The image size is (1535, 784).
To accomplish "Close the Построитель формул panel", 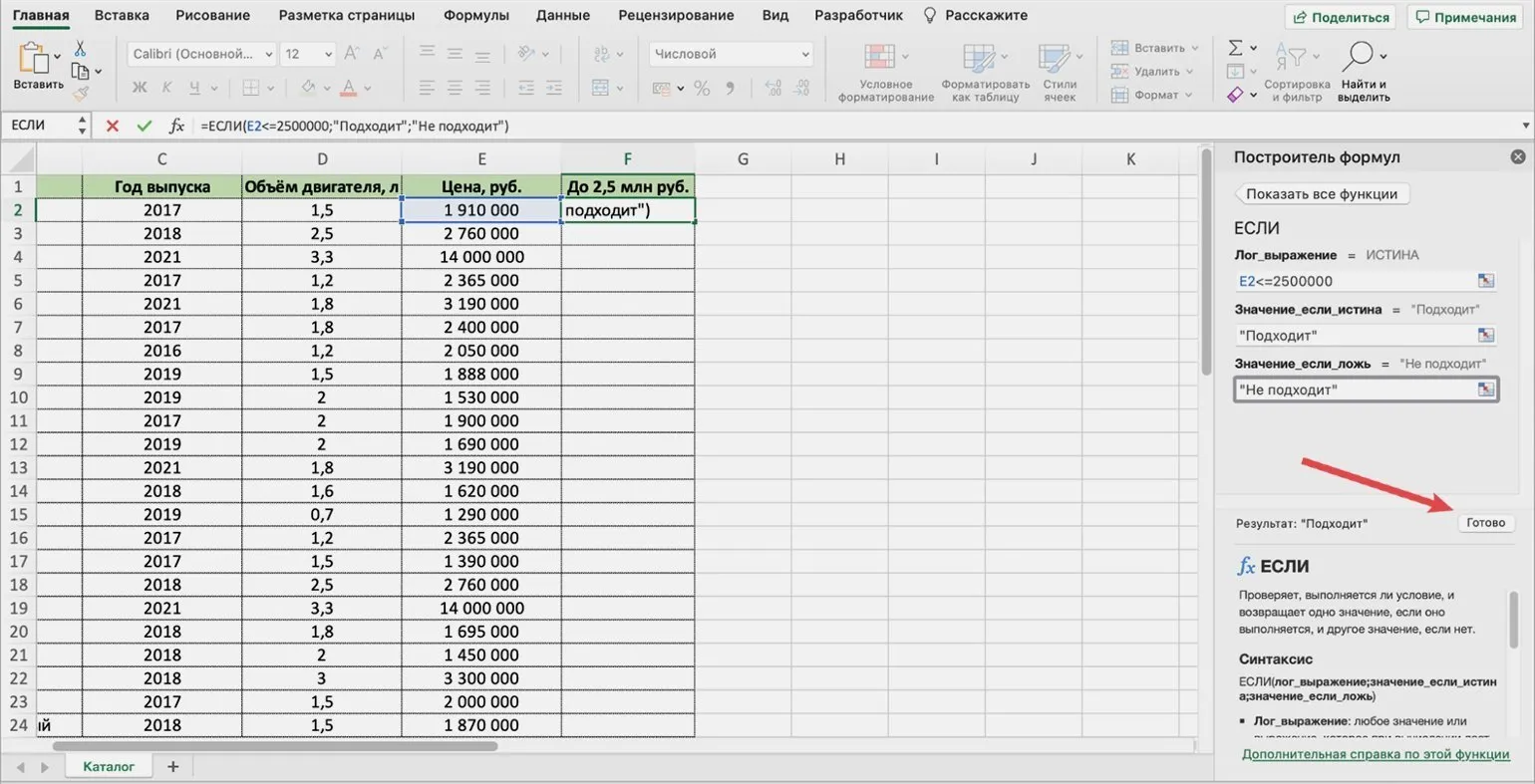I will [1517, 157].
